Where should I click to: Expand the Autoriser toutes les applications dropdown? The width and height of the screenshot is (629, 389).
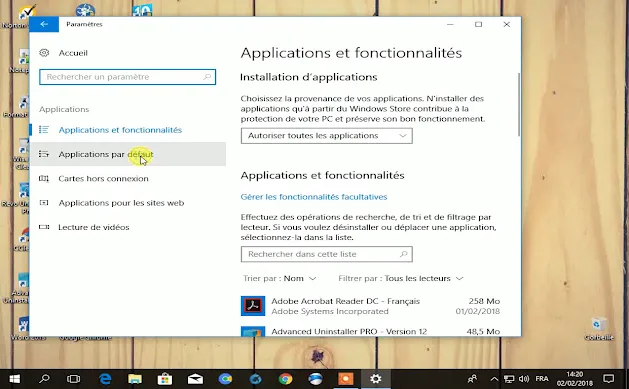coord(327,136)
